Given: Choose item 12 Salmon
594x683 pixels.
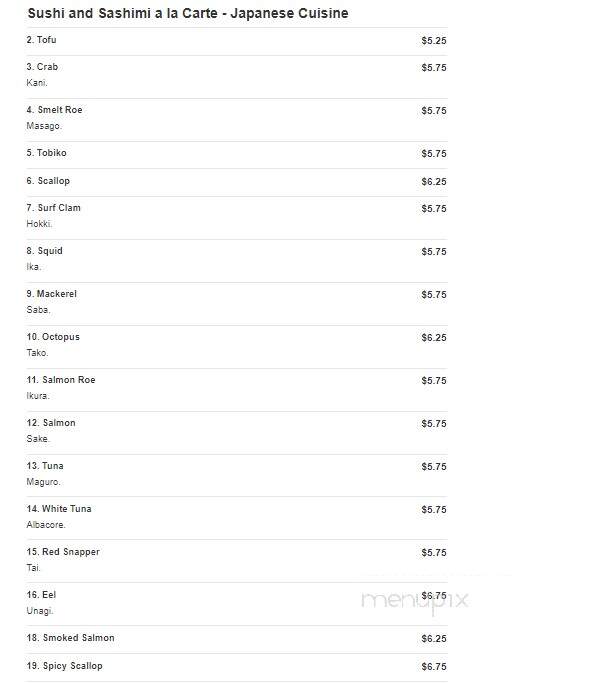Looking at the screenshot, I should pos(237,433).
